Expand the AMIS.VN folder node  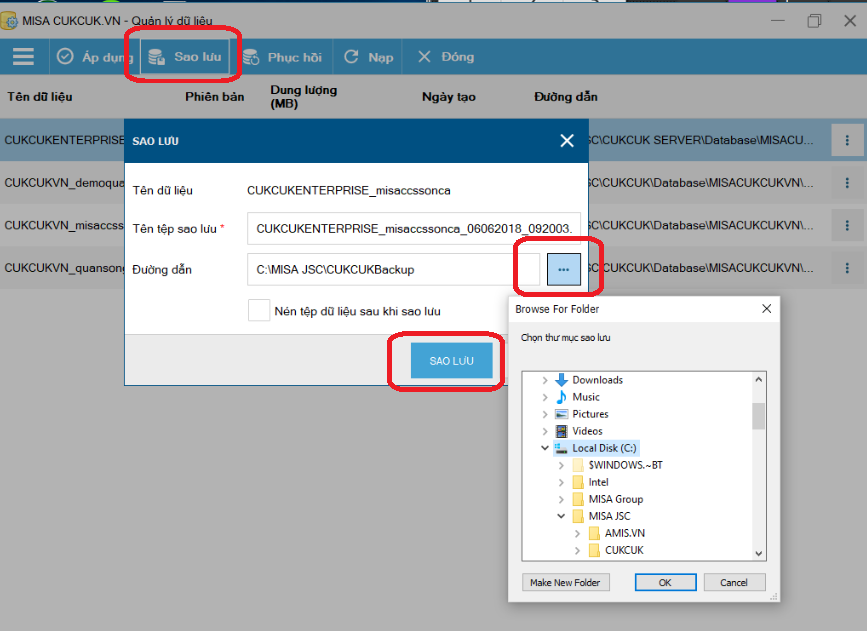(x=577, y=533)
